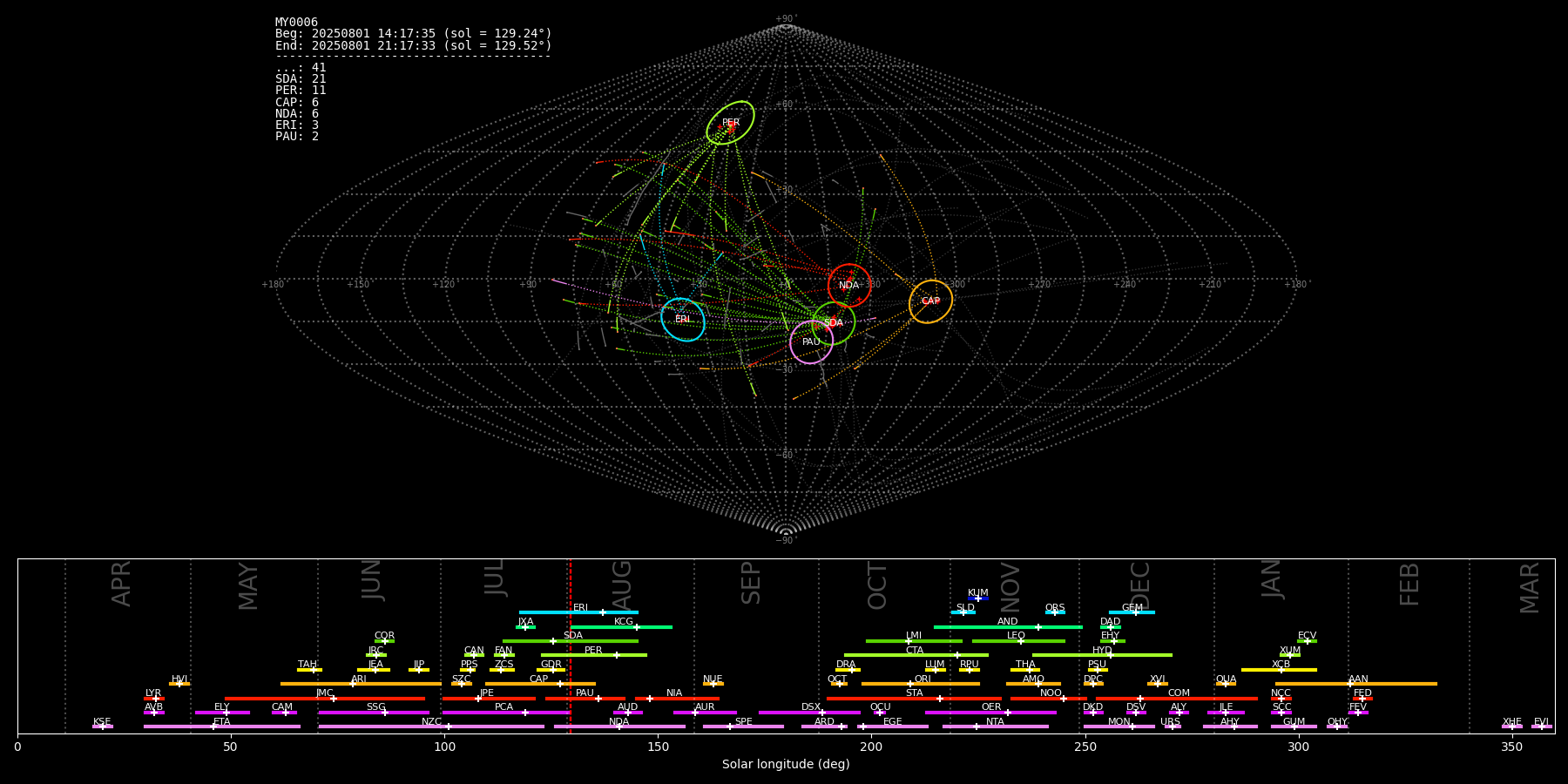Click the 'CAP: 6' legend count entry
Image resolution: width=1568 pixels, height=784 pixels.
297,103
